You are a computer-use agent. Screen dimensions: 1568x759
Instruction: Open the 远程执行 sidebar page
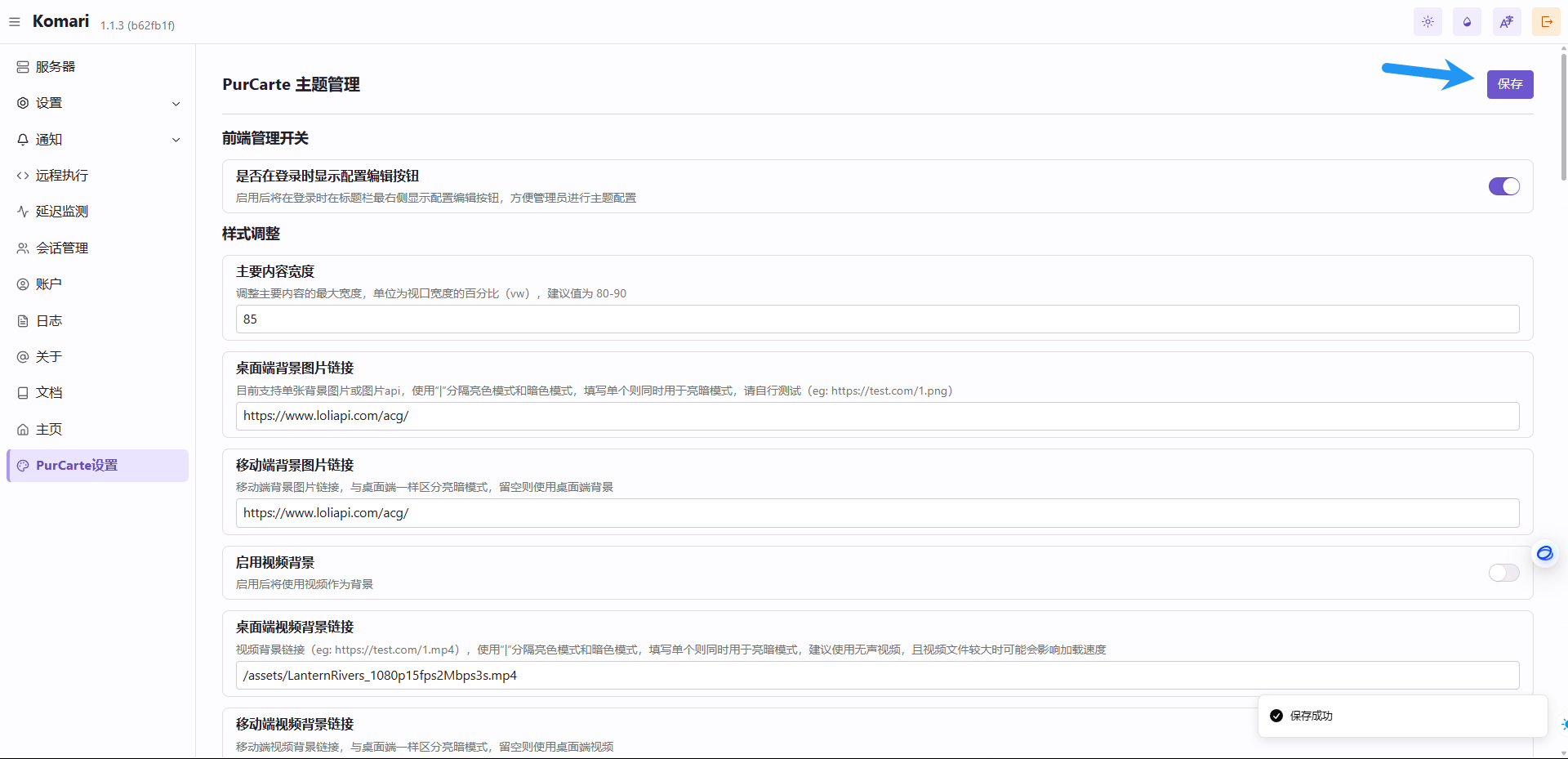point(62,176)
